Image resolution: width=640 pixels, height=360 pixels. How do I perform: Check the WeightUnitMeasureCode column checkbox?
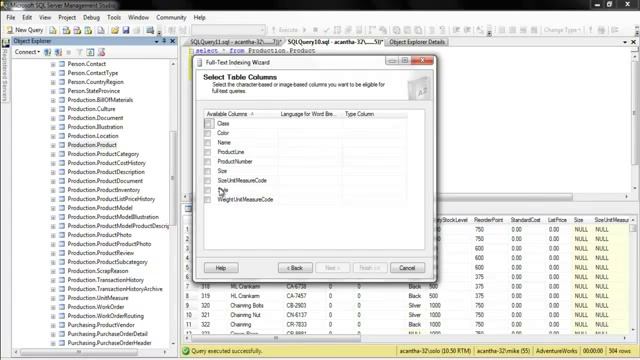point(208,200)
